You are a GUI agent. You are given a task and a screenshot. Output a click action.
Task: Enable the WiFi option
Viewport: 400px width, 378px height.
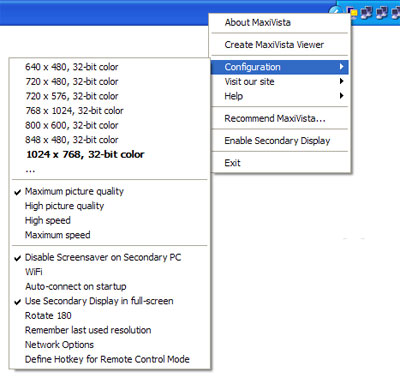click(x=110, y=272)
